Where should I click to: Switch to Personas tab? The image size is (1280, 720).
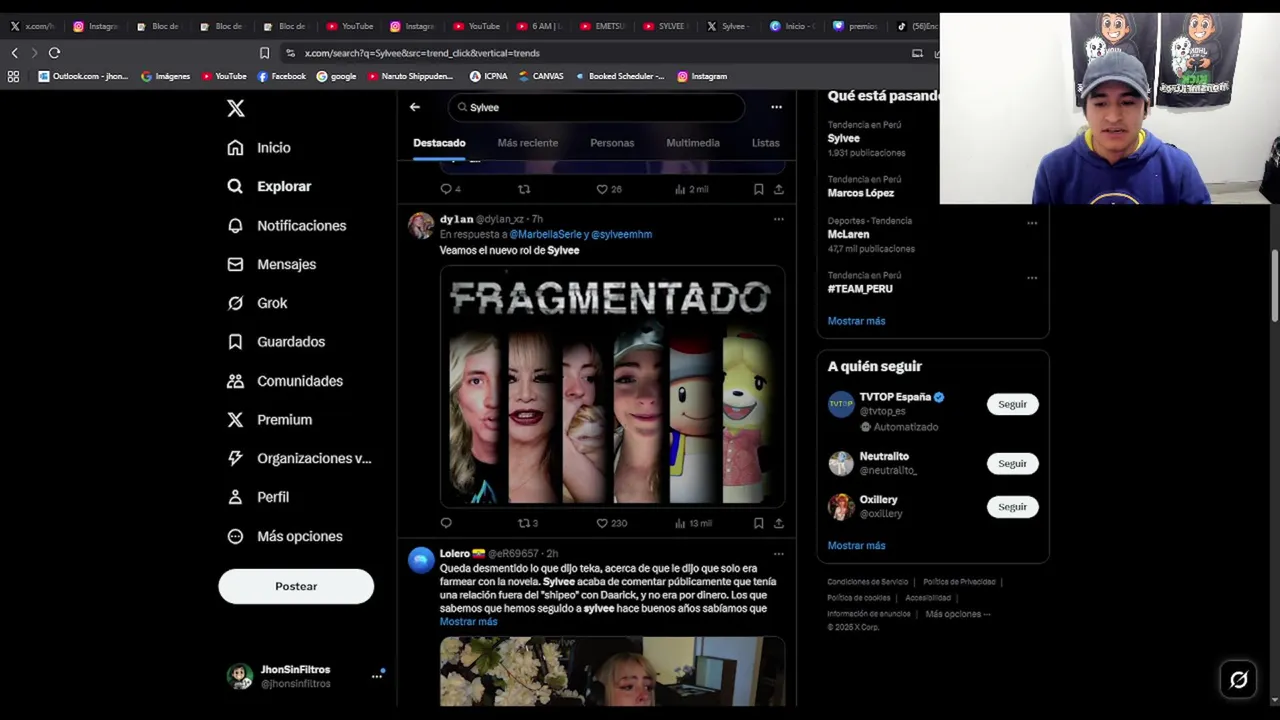(x=612, y=143)
